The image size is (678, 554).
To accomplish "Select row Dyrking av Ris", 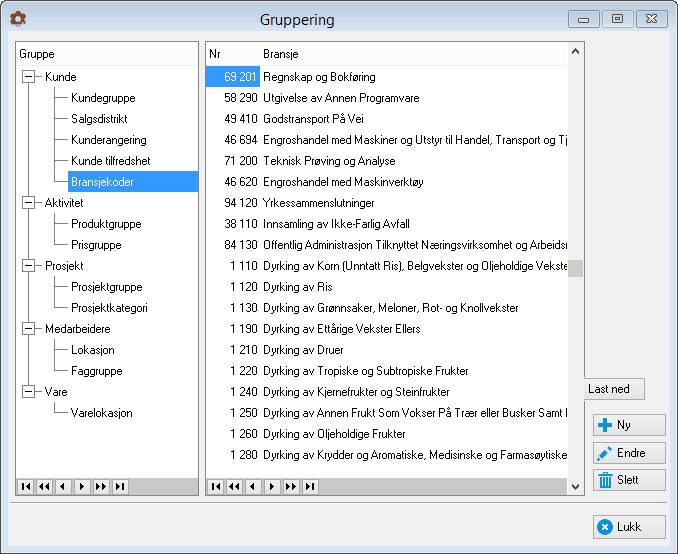I will pos(387,287).
